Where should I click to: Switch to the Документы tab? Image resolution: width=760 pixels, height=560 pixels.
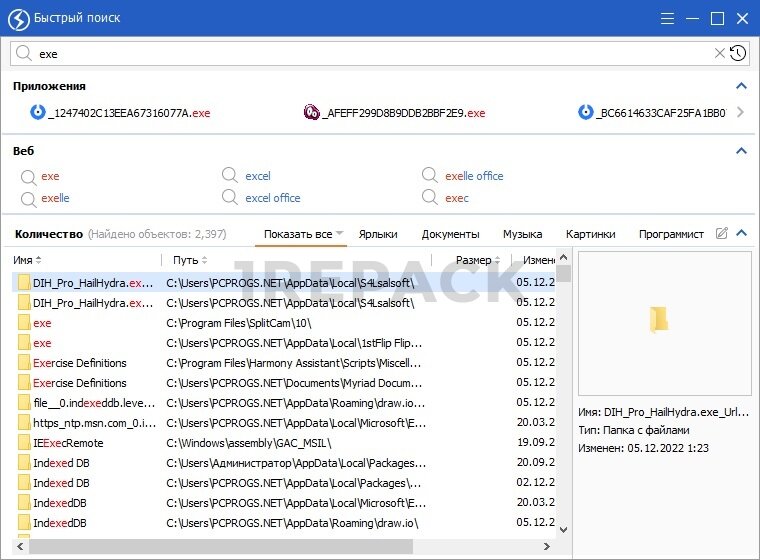(450, 234)
